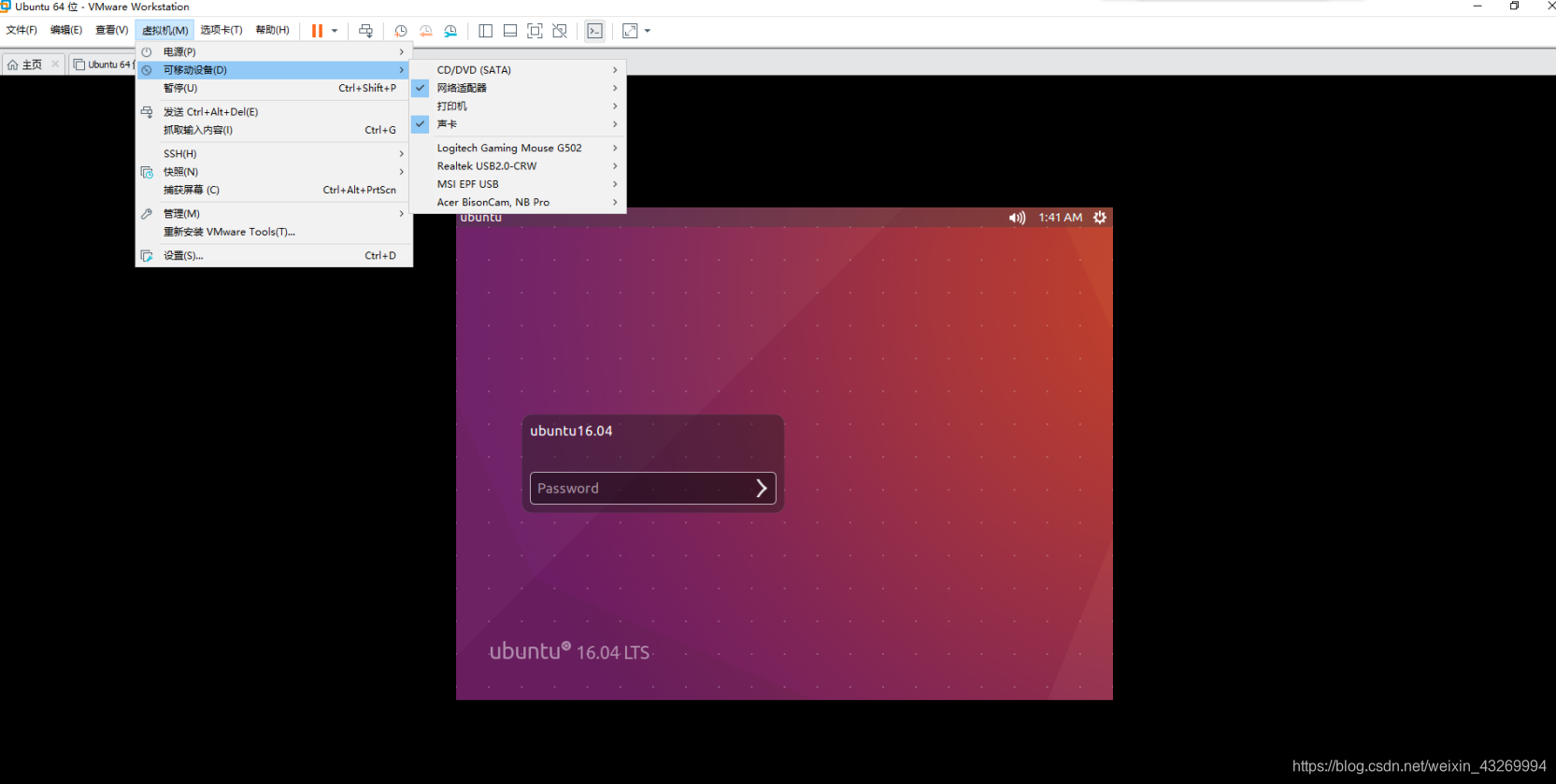This screenshot has height=784, width=1556.
Task: Submit login with the arrow button
Action: tap(762, 488)
